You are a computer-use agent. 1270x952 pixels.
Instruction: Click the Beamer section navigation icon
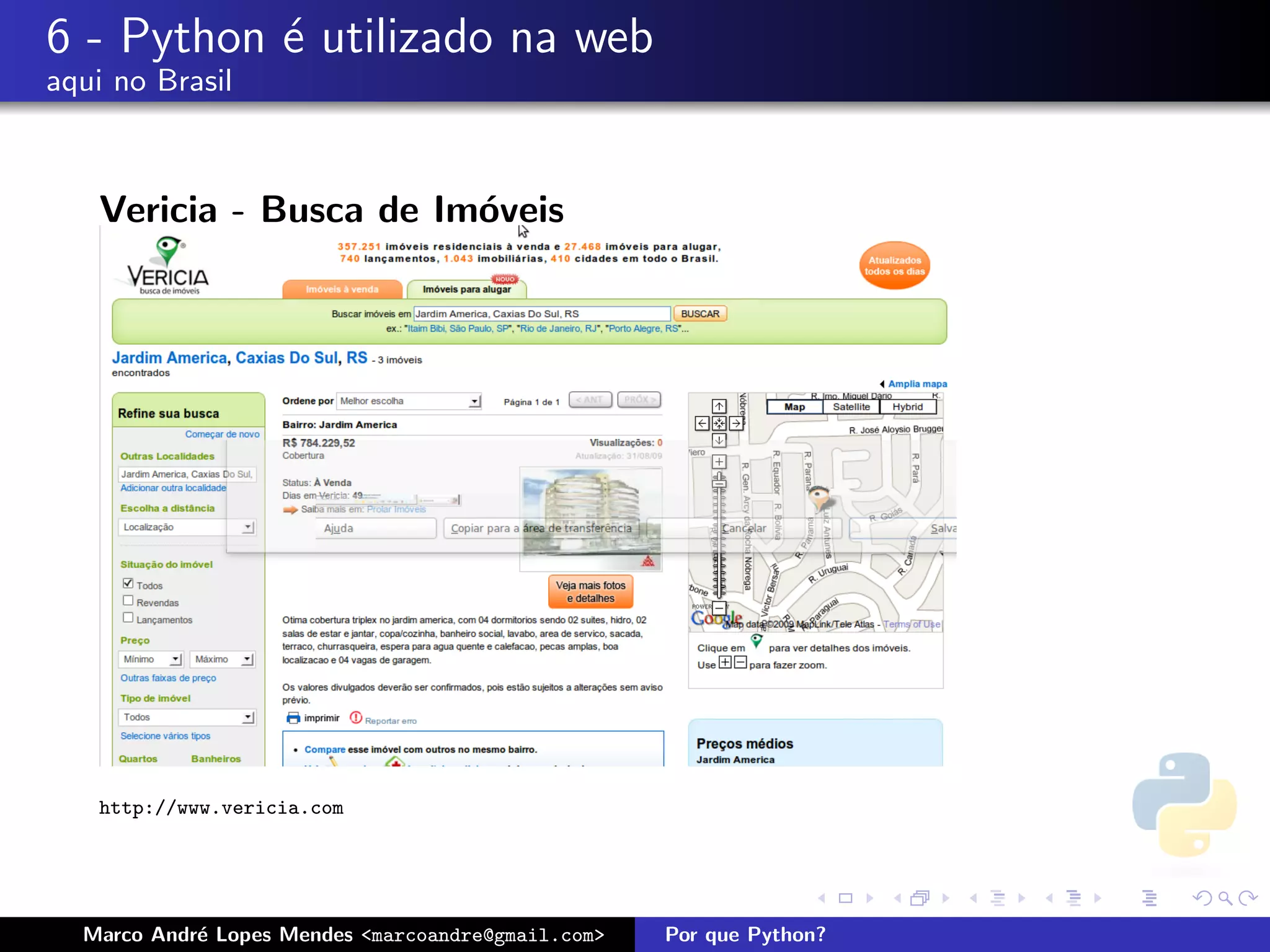[1074, 898]
